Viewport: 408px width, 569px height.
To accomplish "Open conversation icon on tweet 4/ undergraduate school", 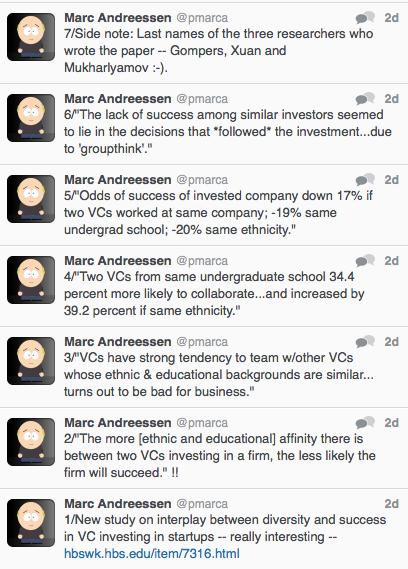I will [x=365, y=260].
